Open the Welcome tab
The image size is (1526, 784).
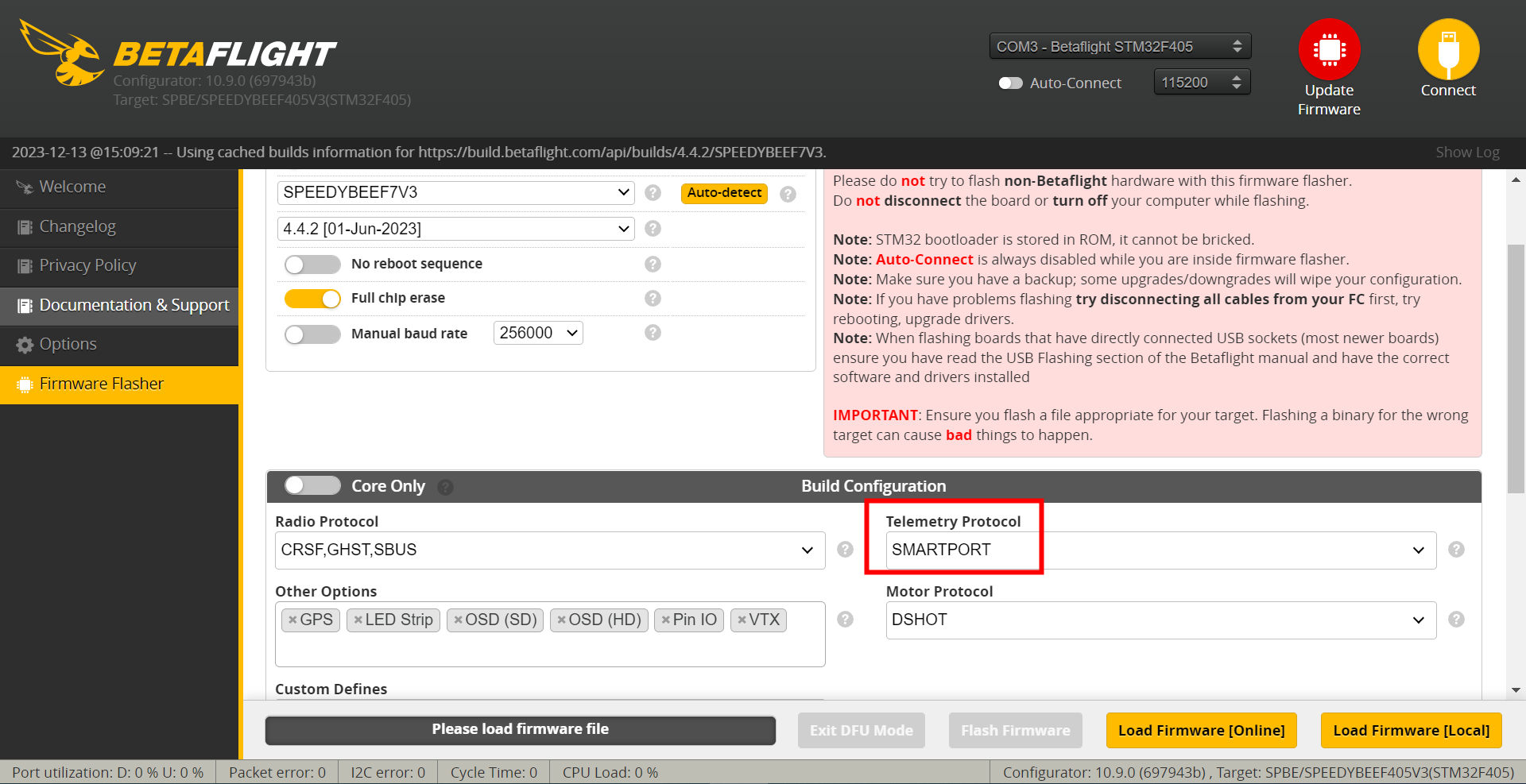(x=119, y=187)
